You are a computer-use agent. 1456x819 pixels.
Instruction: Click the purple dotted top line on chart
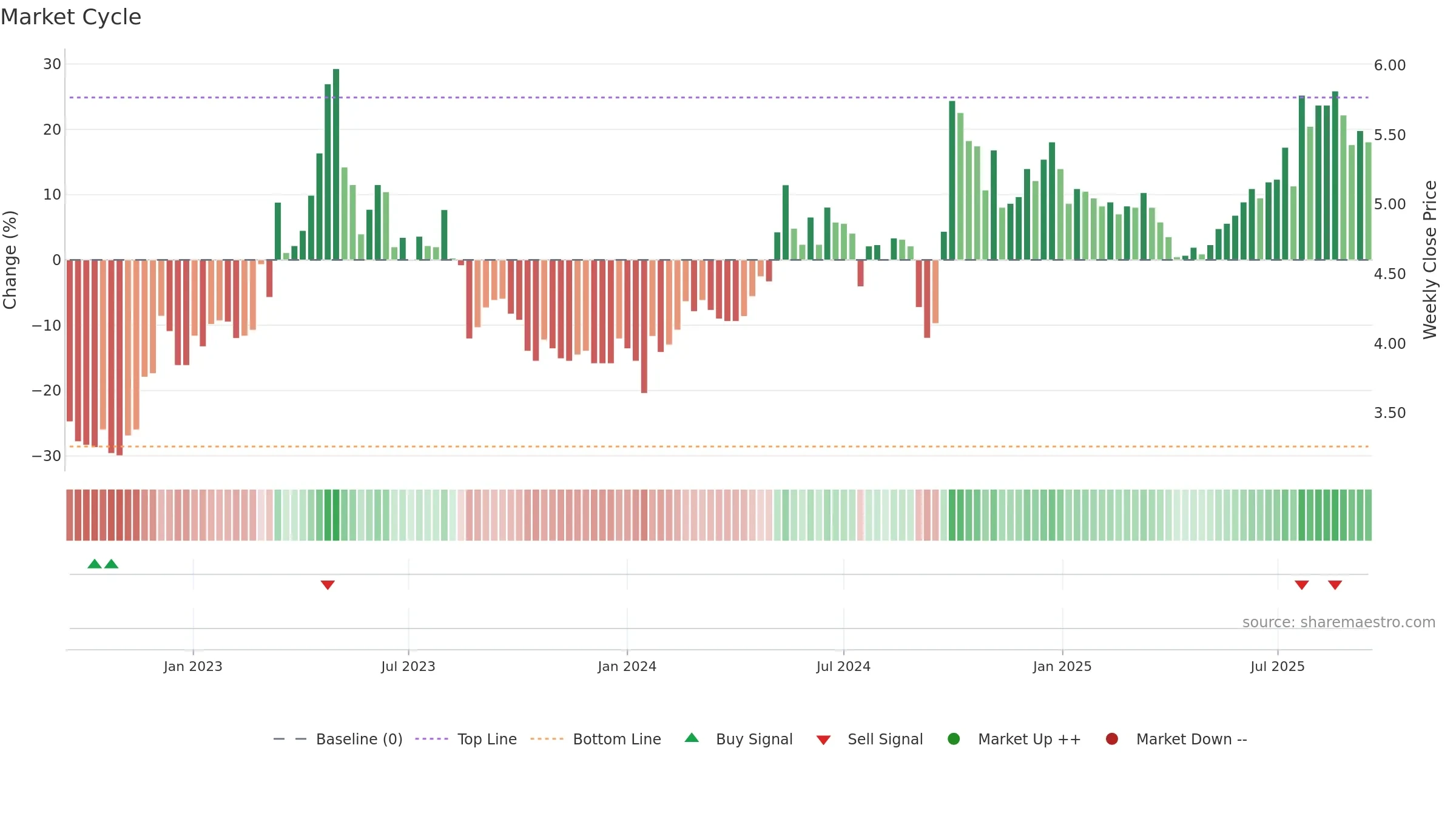point(719,97)
